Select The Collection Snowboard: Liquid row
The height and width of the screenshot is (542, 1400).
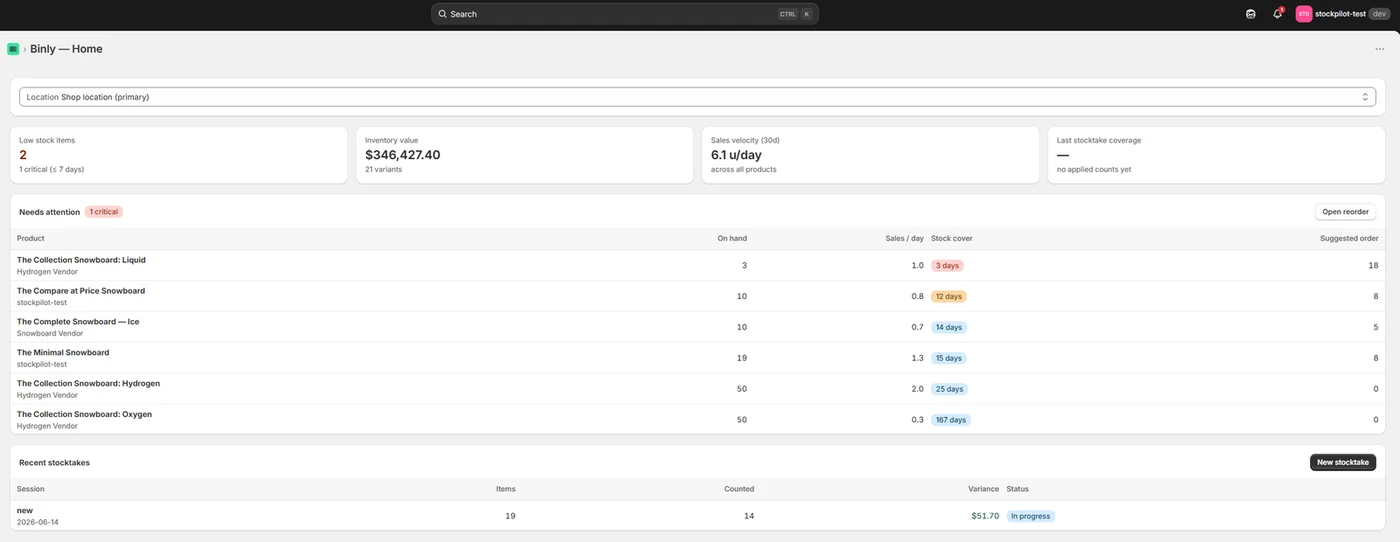coord(698,265)
